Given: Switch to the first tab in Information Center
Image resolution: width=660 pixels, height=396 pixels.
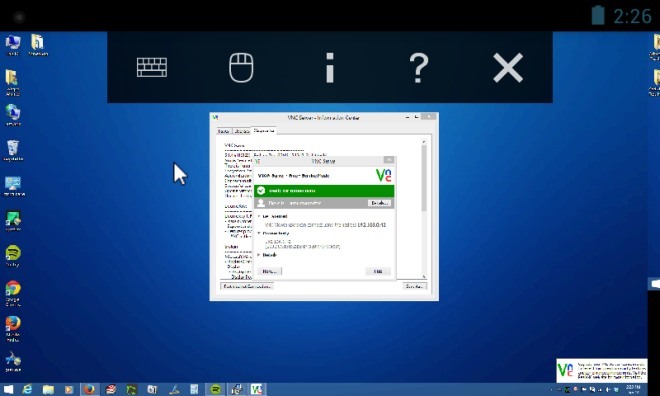Looking at the screenshot, I should [223, 131].
